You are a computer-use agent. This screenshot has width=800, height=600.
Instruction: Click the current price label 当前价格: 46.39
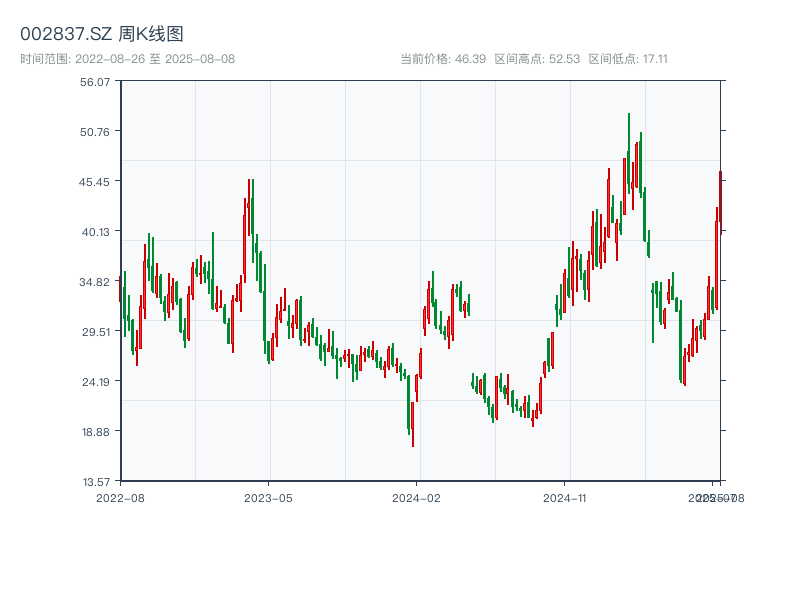443,59
